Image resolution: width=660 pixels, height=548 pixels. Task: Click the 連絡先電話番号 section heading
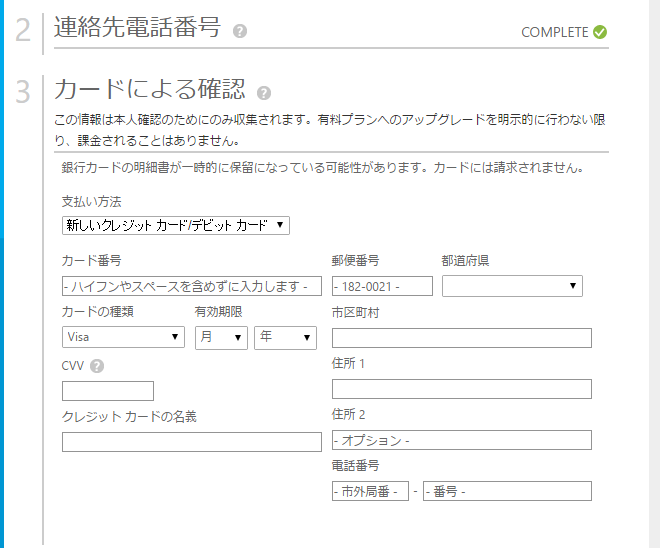137,28
